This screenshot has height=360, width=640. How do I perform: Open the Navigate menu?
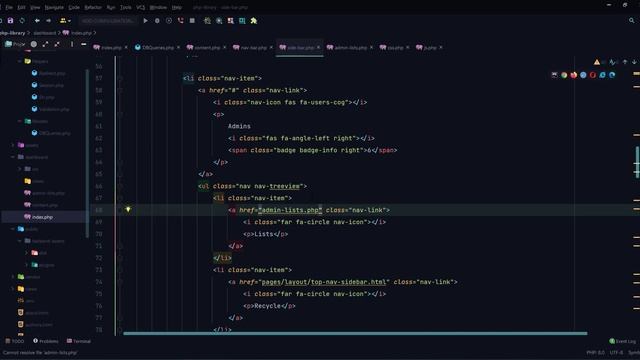pyautogui.click(x=54, y=7)
